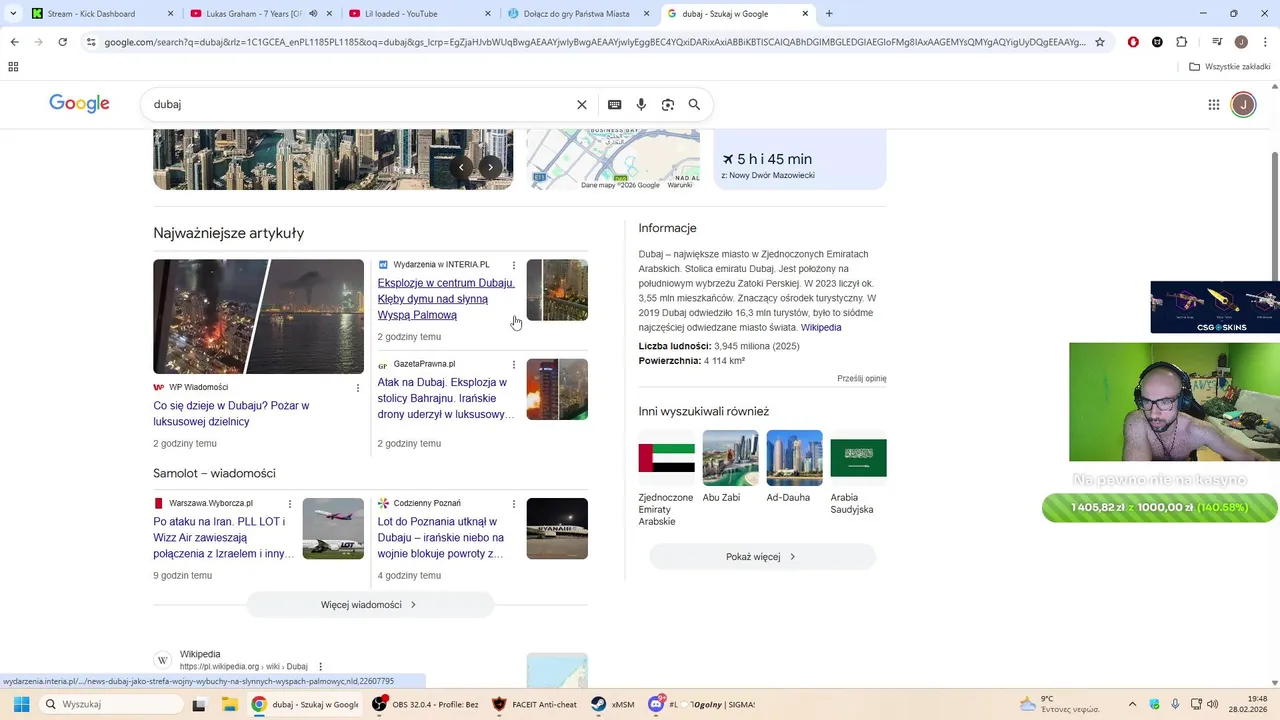Open the Google apps grid
The image size is (1280, 720).
1214,105
